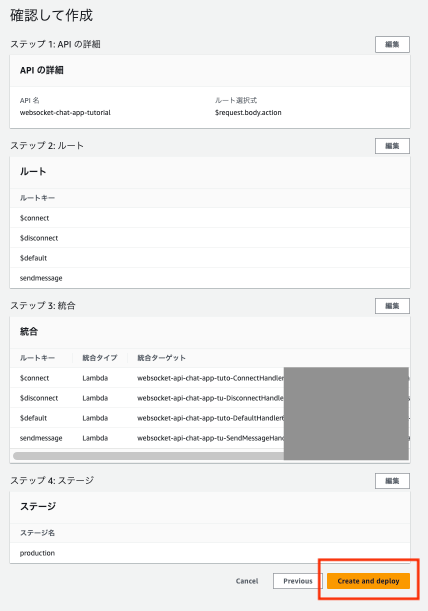
Task: Click the production stage name
Action: (37, 553)
